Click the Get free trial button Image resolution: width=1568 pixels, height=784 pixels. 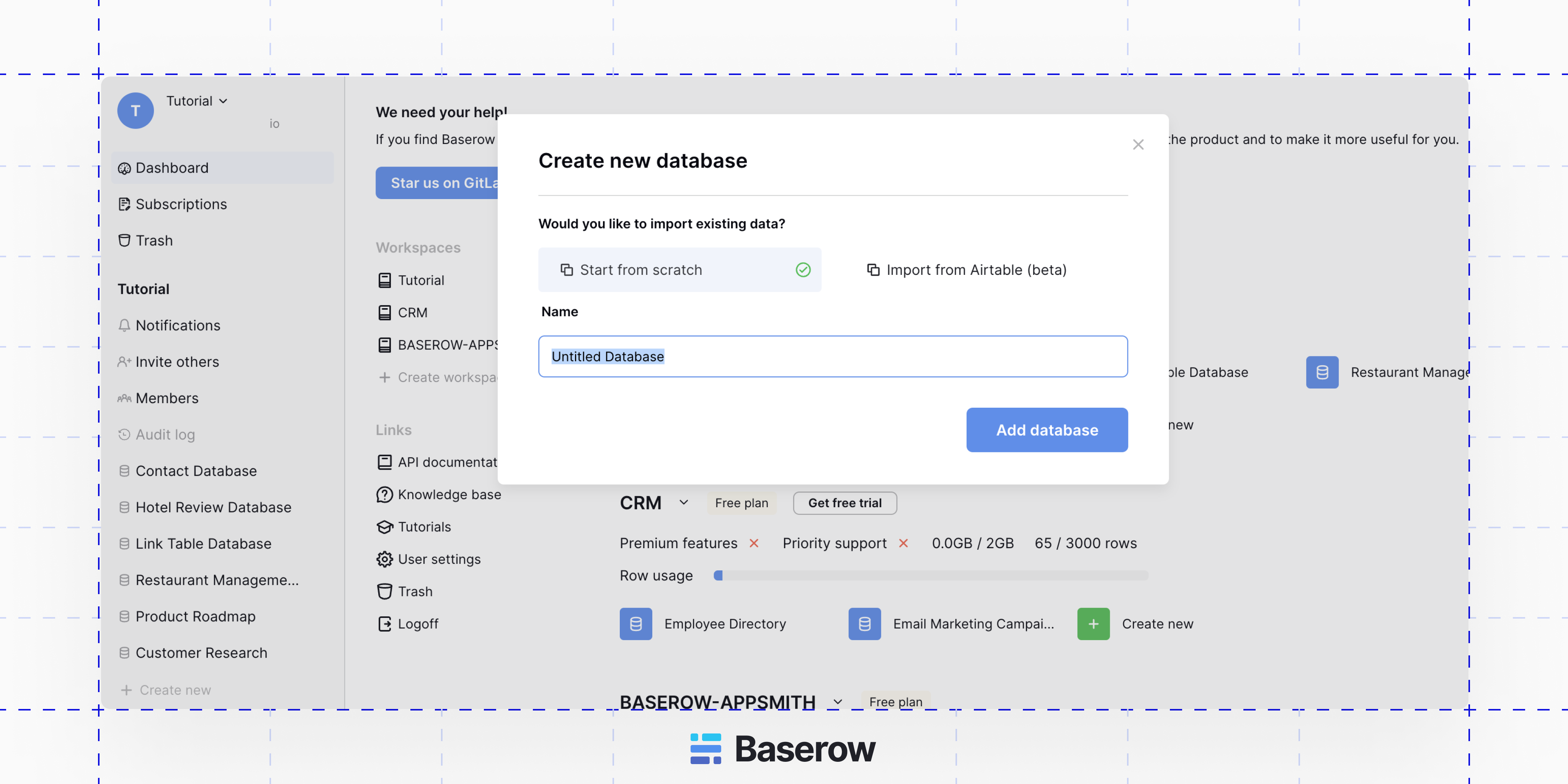click(845, 503)
